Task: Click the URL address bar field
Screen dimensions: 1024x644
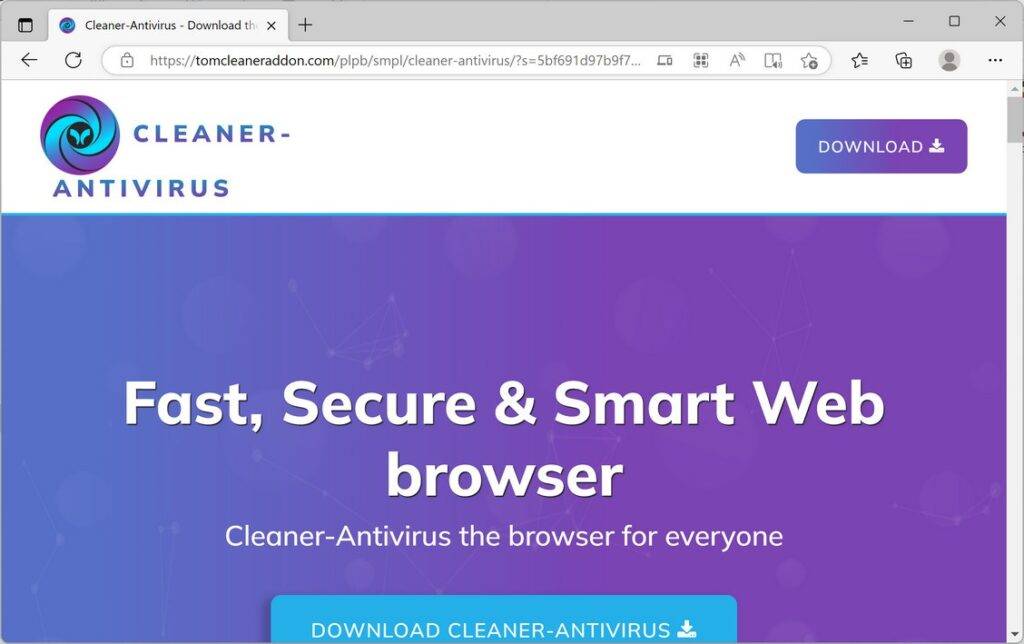Action: [x=394, y=61]
